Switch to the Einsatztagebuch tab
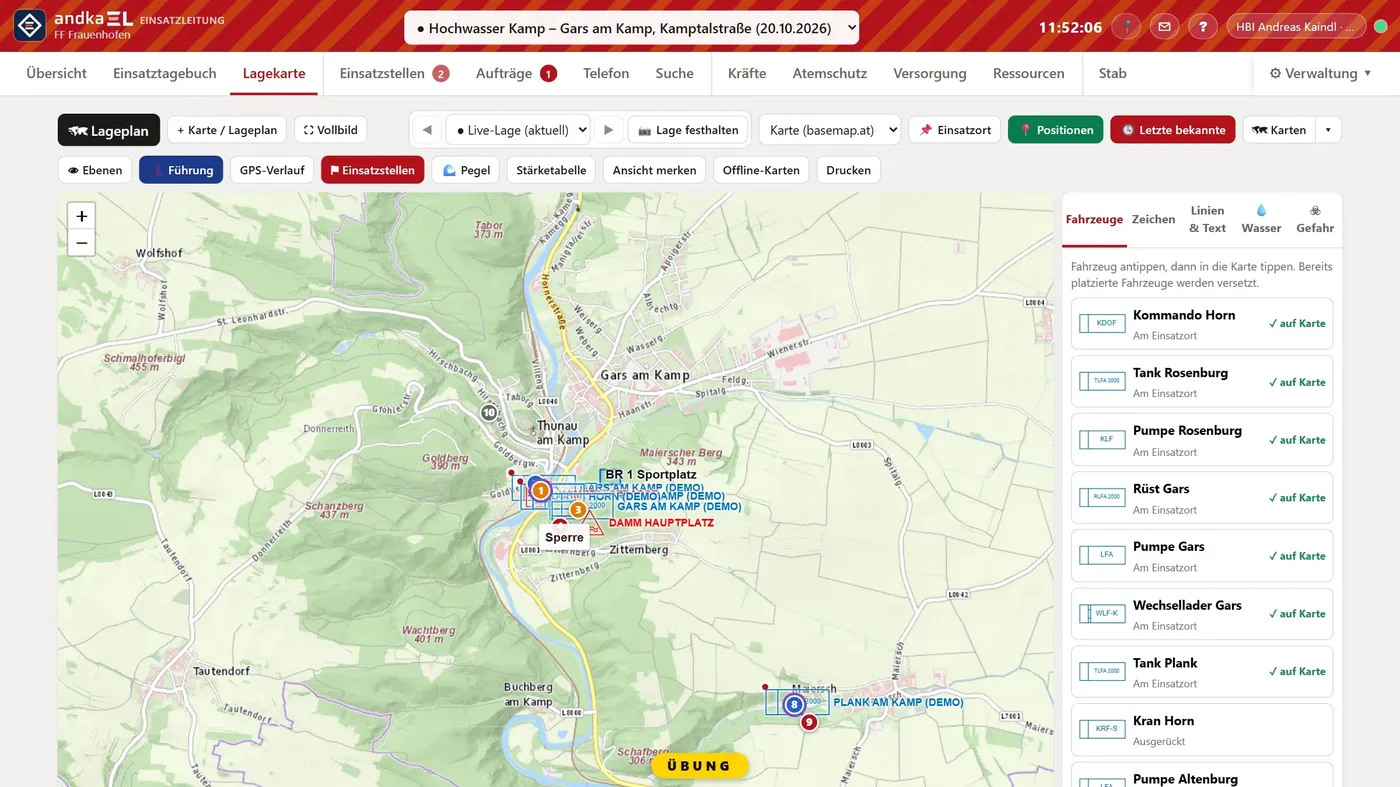The image size is (1400, 787). pos(165,73)
